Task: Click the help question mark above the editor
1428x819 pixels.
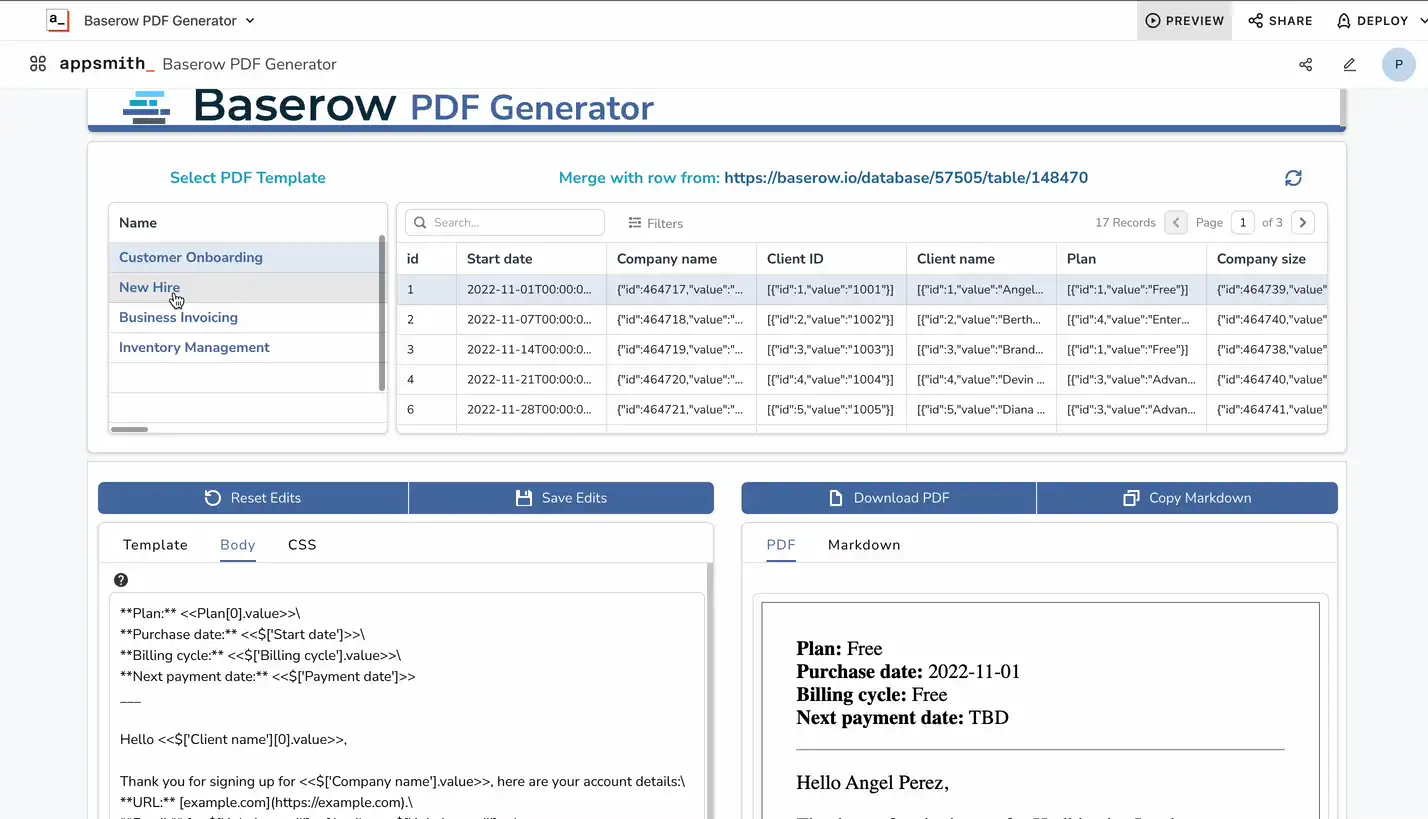Action: coord(120,580)
